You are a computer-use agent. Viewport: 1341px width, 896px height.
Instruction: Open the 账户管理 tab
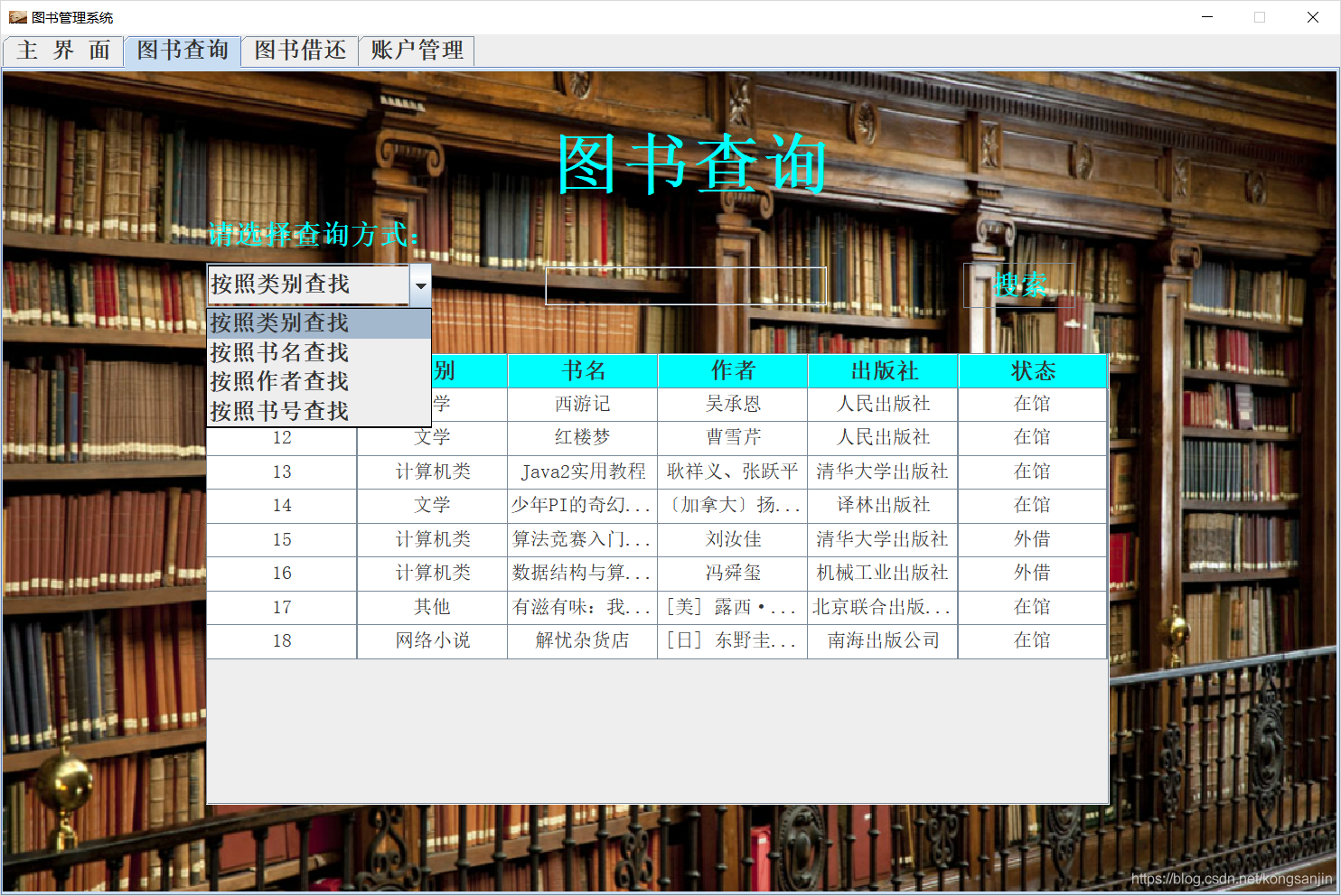[417, 51]
